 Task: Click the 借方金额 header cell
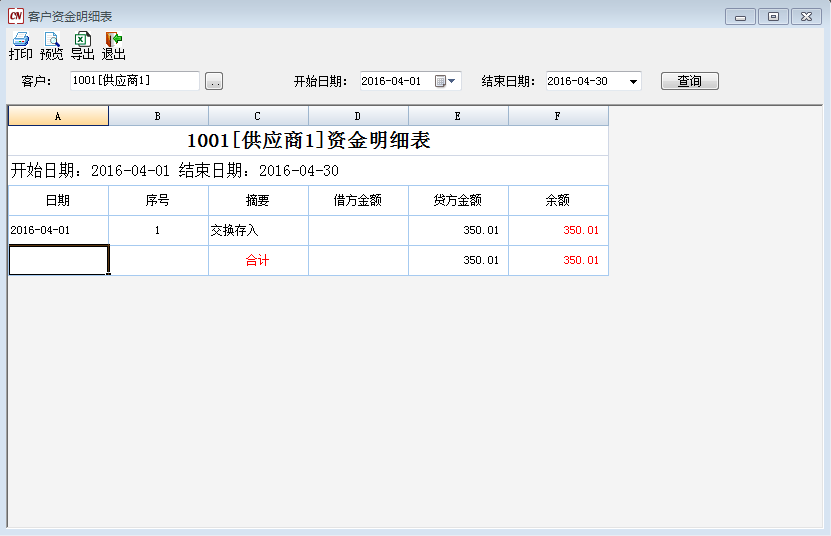358,200
